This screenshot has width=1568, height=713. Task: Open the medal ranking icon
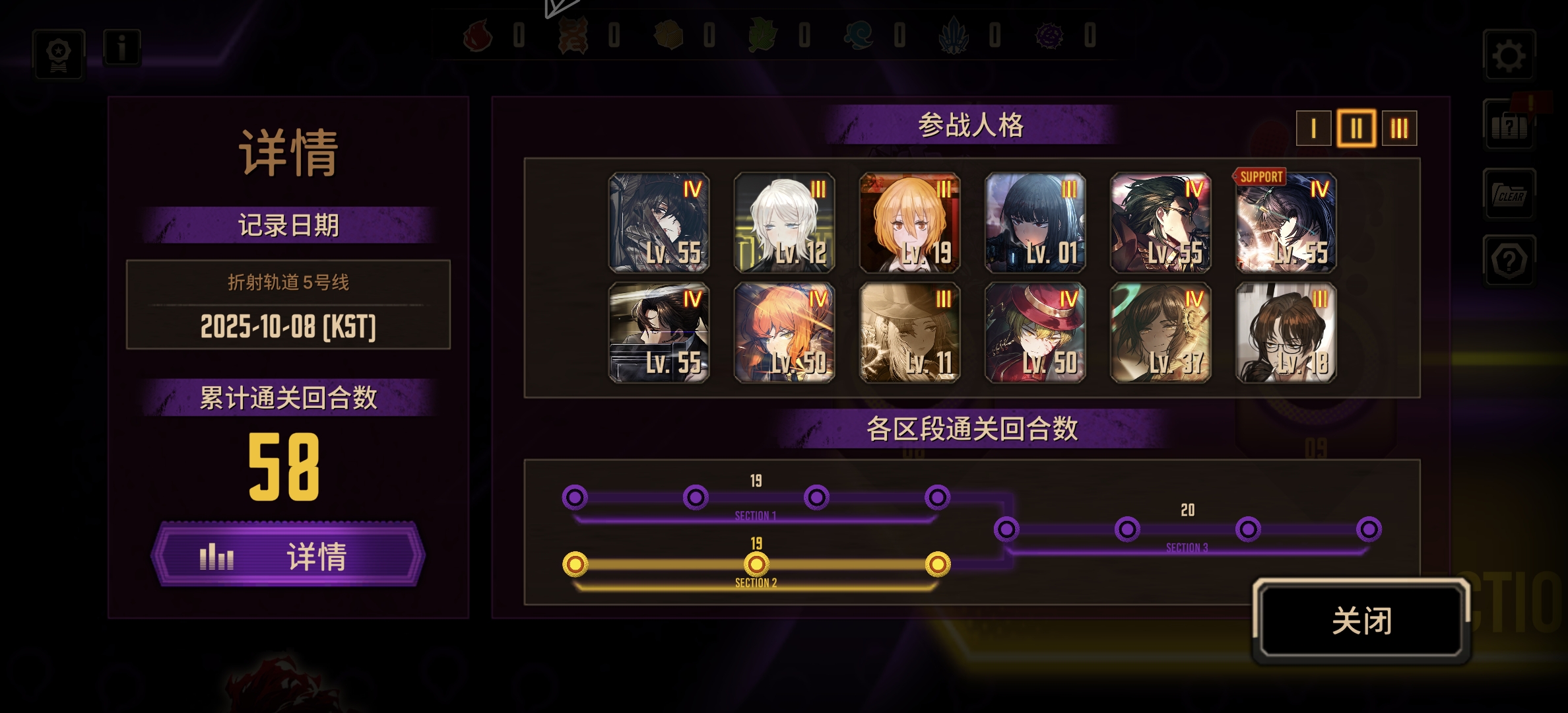pyautogui.click(x=59, y=55)
